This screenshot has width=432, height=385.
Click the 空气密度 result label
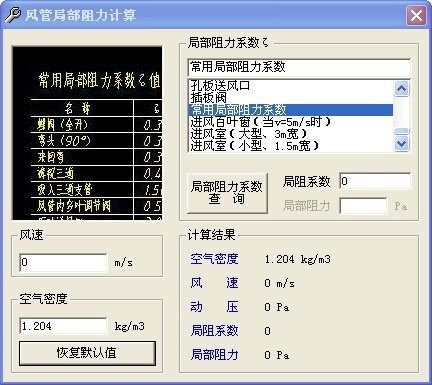pyautogui.click(x=214, y=259)
